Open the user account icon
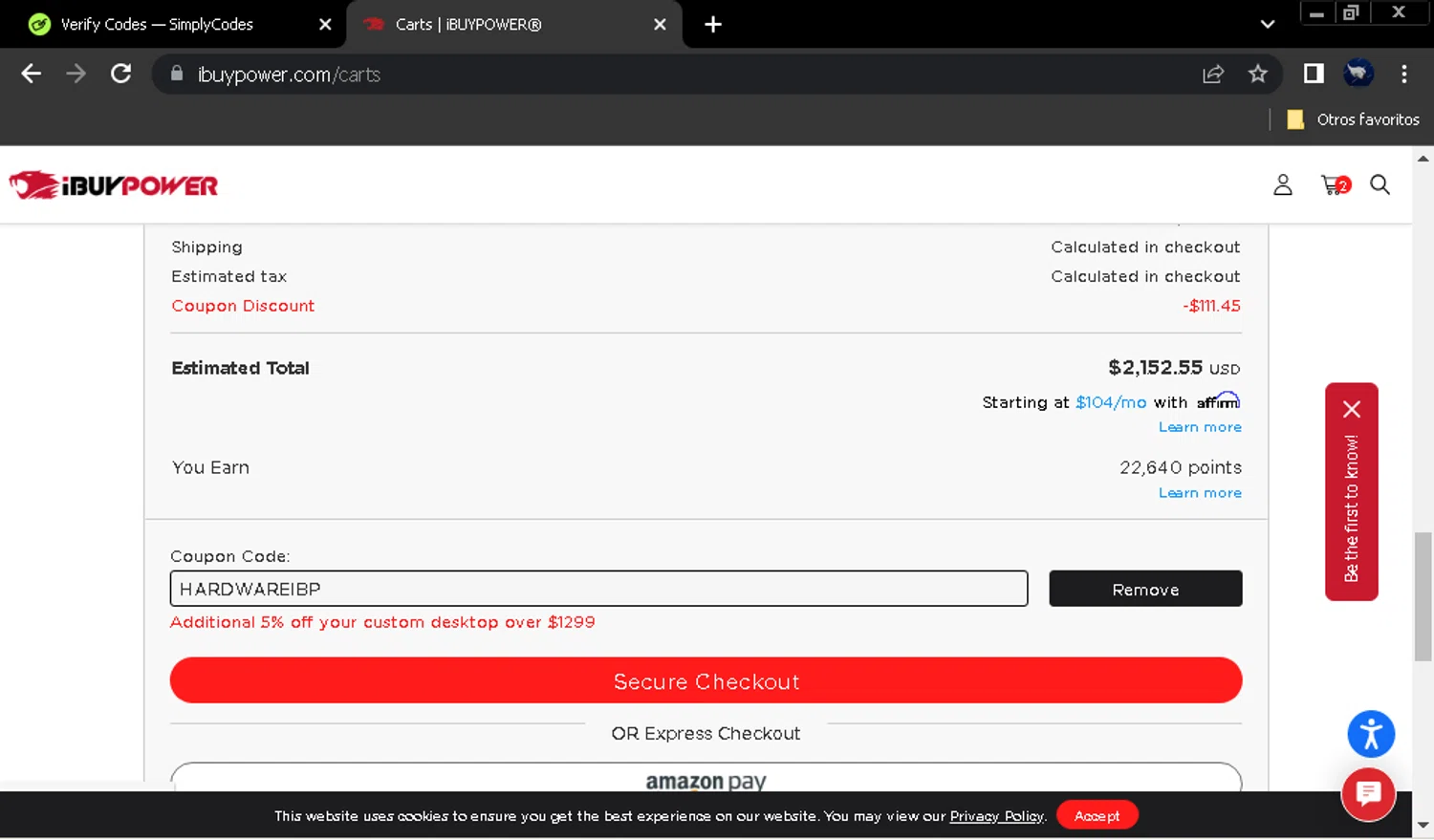The height and width of the screenshot is (840, 1434). (1283, 185)
